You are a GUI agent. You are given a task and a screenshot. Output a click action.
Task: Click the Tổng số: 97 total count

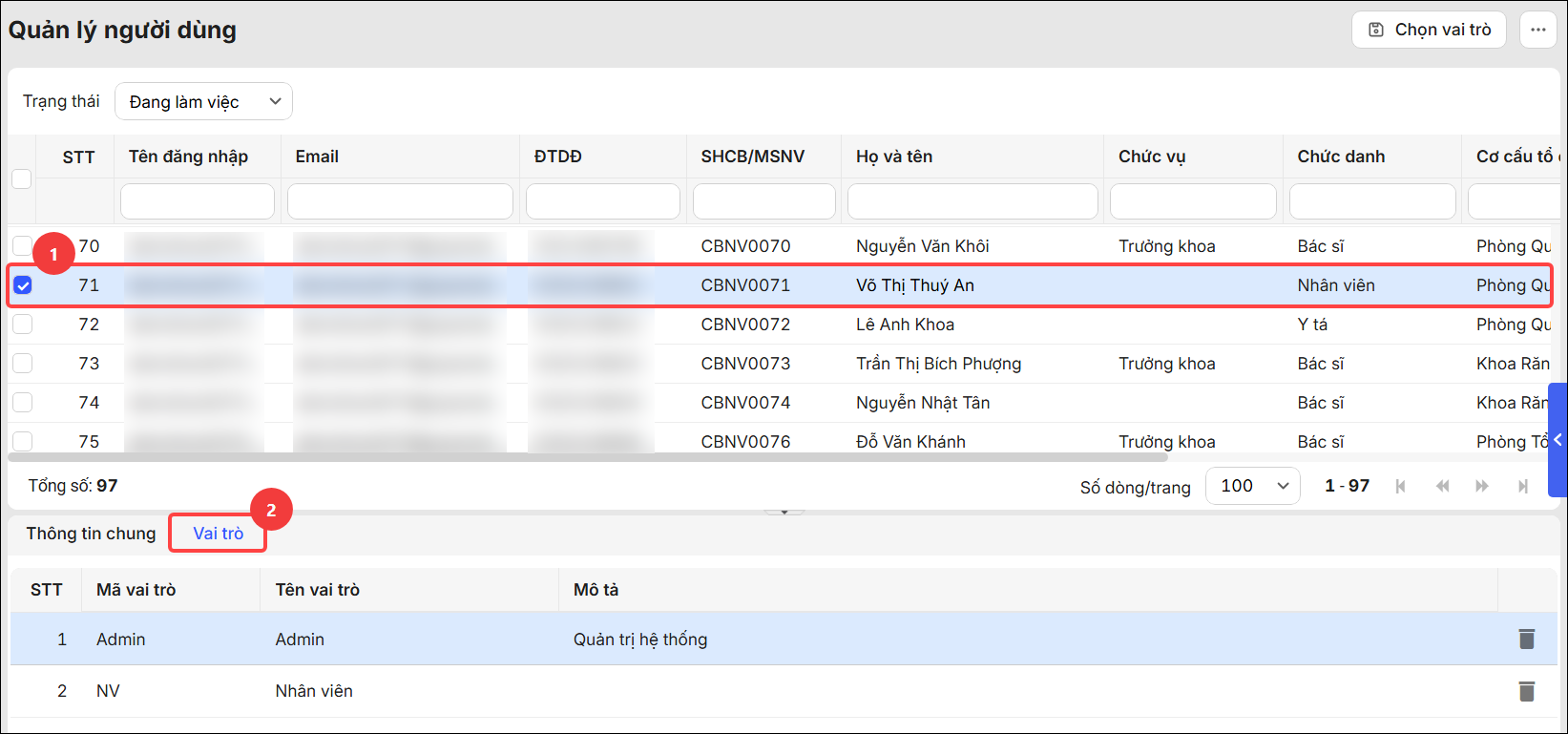[73, 486]
